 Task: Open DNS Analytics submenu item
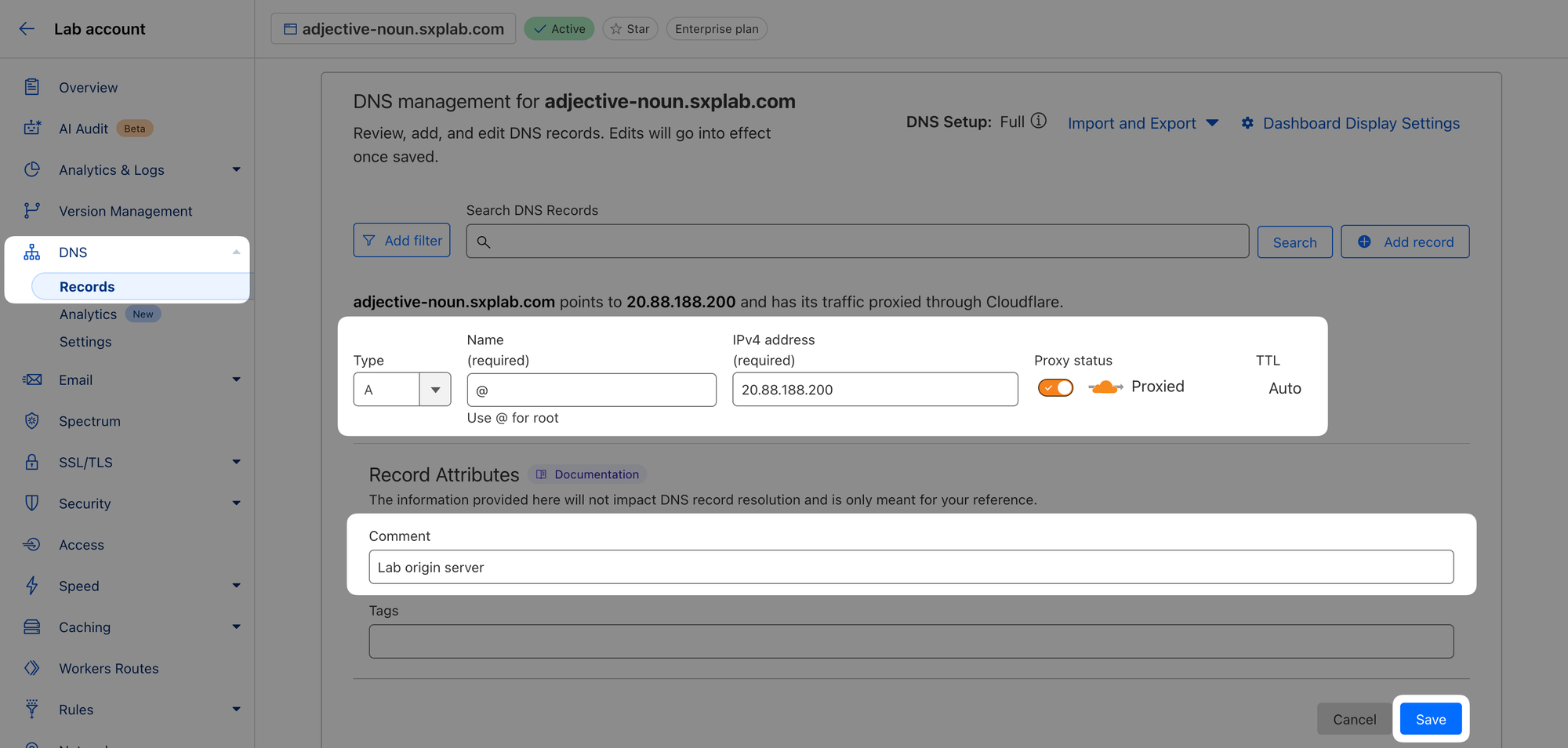88,314
